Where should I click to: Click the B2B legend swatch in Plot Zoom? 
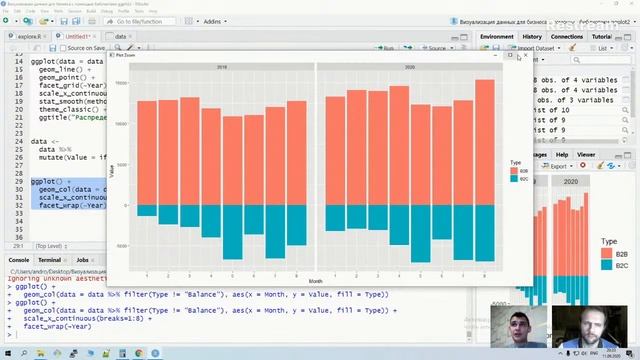[x=514, y=171]
